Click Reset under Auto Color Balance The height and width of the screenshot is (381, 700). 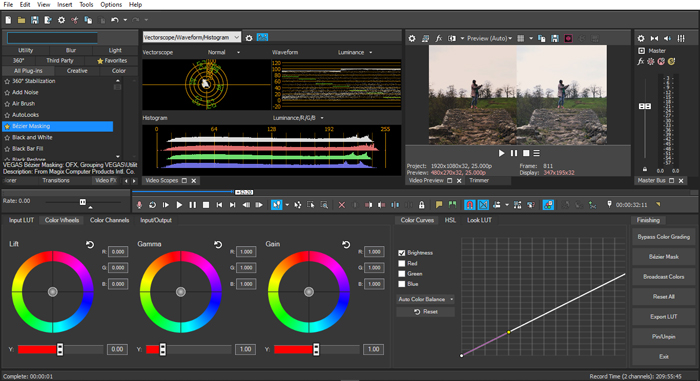tap(425, 312)
